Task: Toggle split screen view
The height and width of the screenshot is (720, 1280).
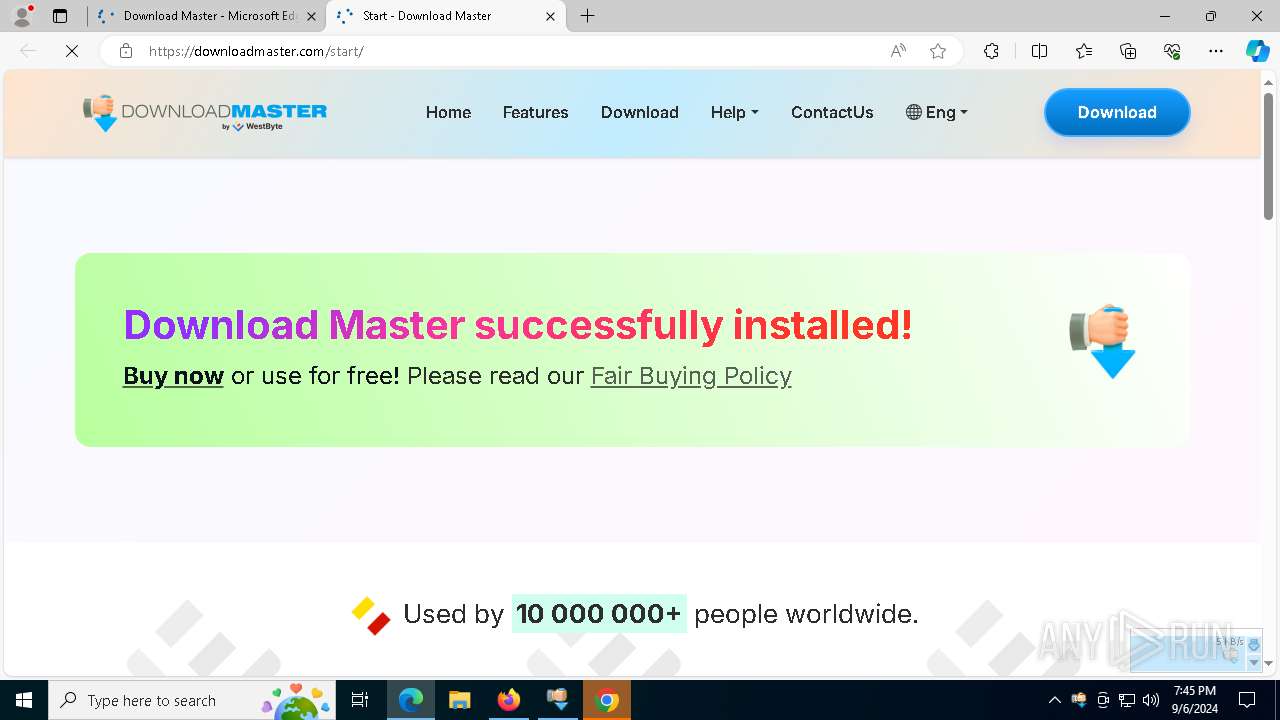Action: pyautogui.click(x=1039, y=51)
